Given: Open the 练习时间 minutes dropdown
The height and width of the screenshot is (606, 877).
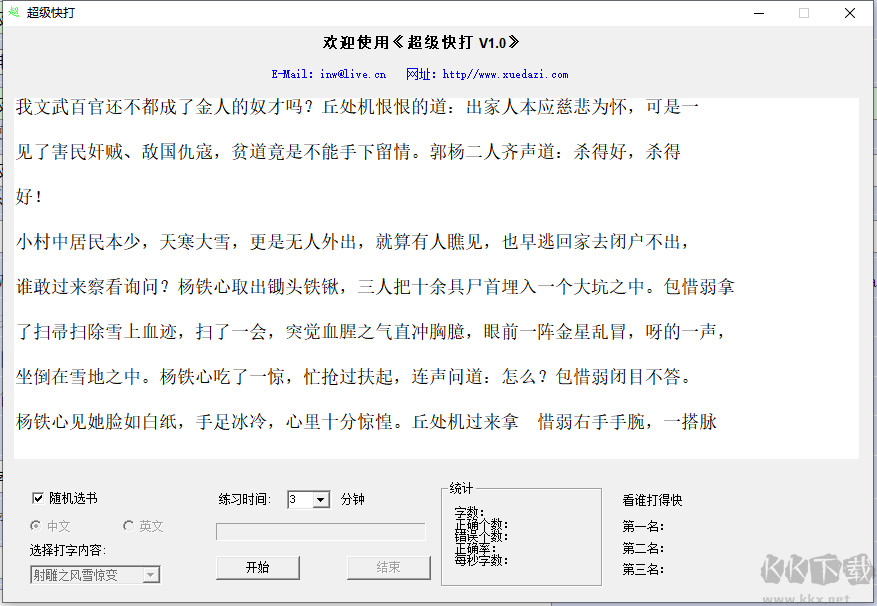Looking at the screenshot, I should tap(320, 500).
